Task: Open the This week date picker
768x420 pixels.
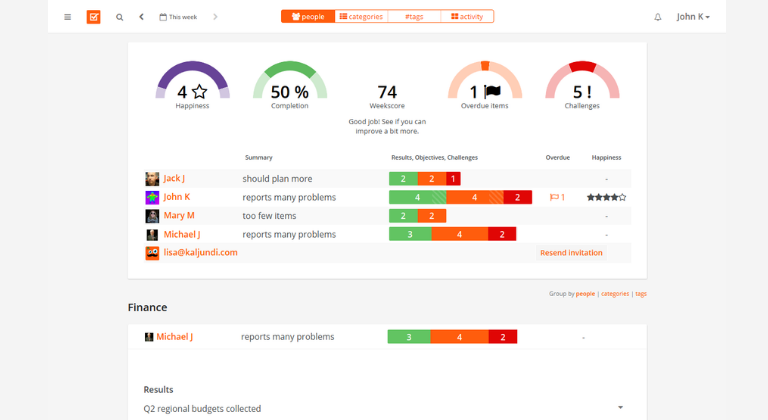Action: tap(178, 17)
